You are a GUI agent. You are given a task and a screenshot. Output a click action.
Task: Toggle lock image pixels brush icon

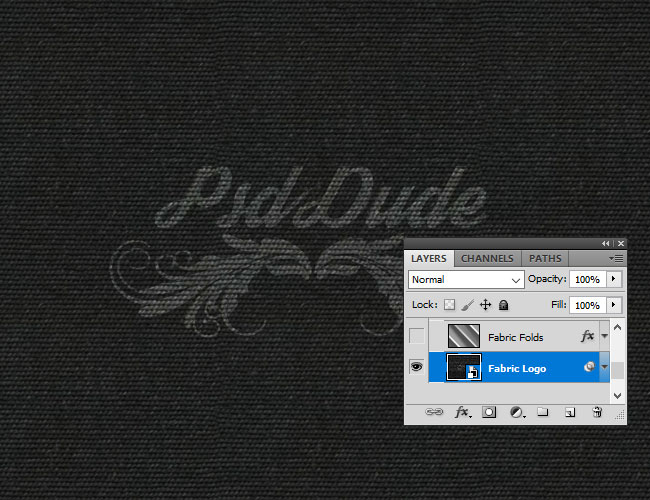click(x=467, y=305)
